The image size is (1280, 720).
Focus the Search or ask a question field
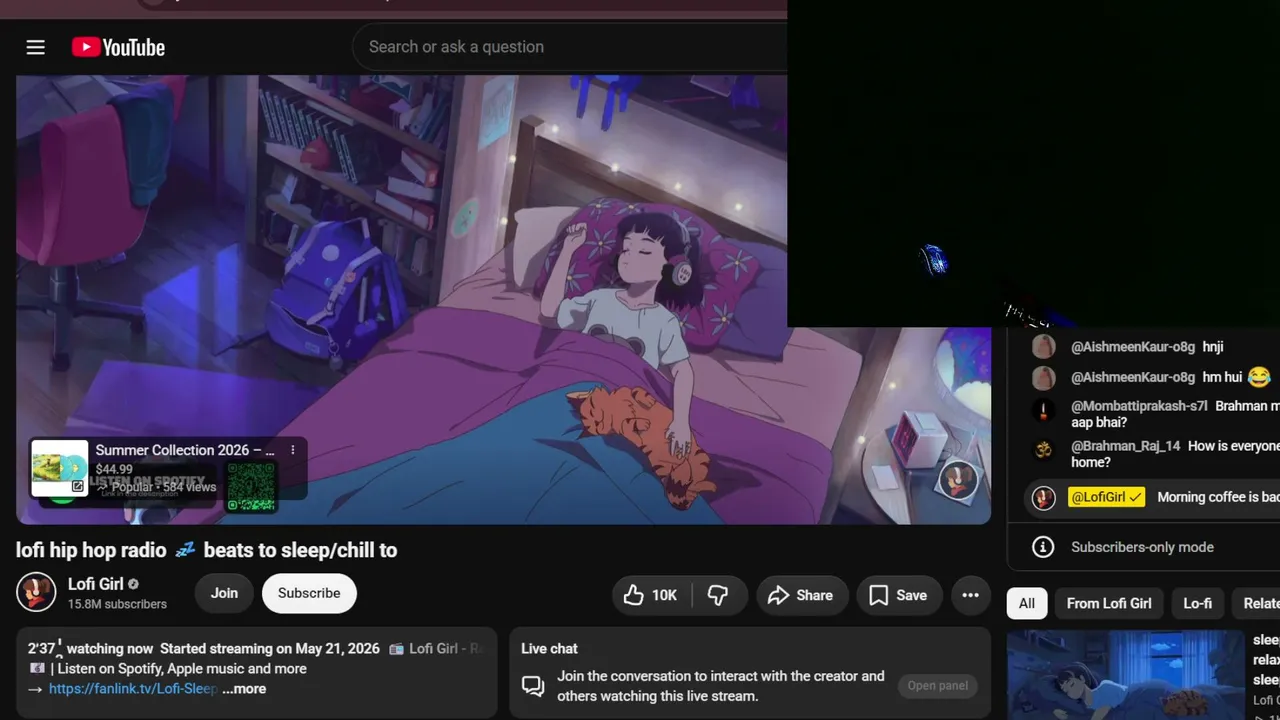[x=570, y=47]
